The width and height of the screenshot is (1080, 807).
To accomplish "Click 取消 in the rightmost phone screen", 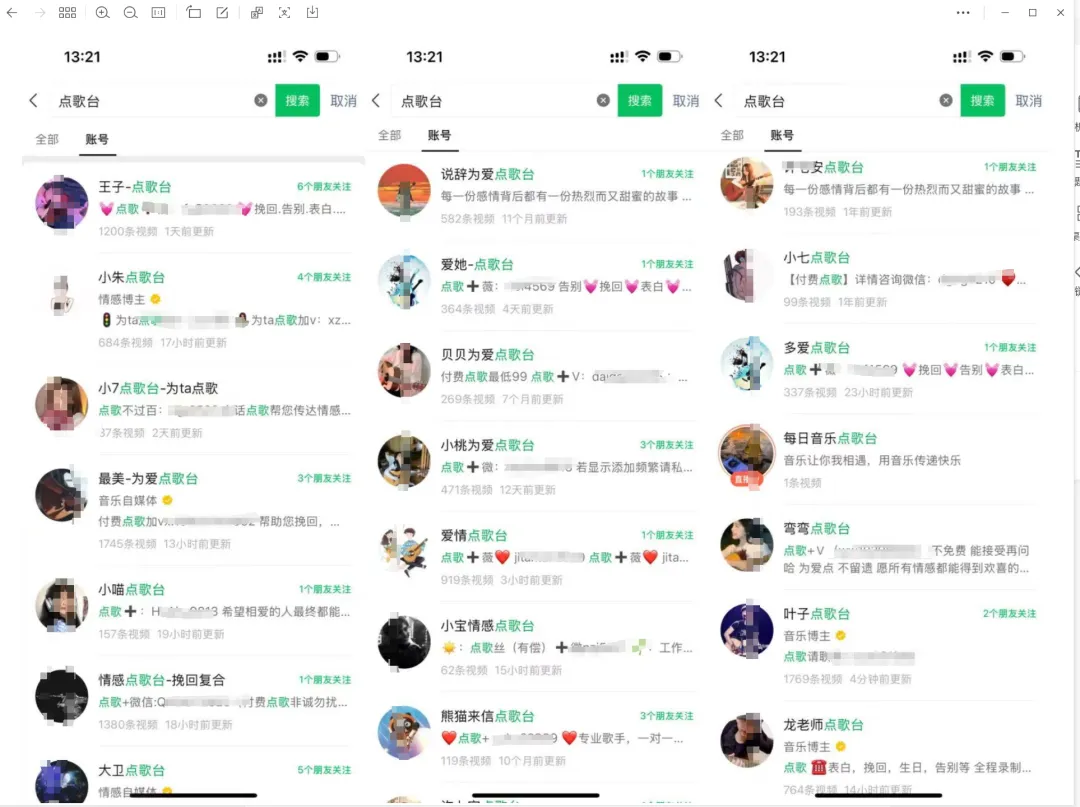I will click(1028, 101).
